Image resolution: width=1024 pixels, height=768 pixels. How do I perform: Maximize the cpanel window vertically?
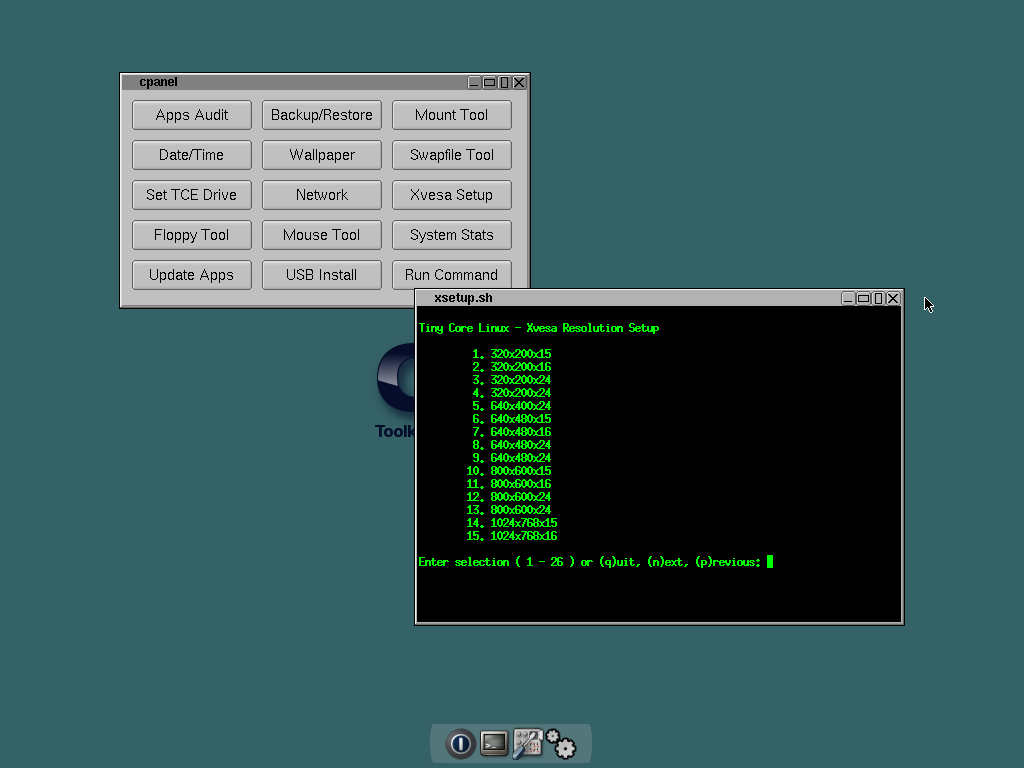point(504,82)
